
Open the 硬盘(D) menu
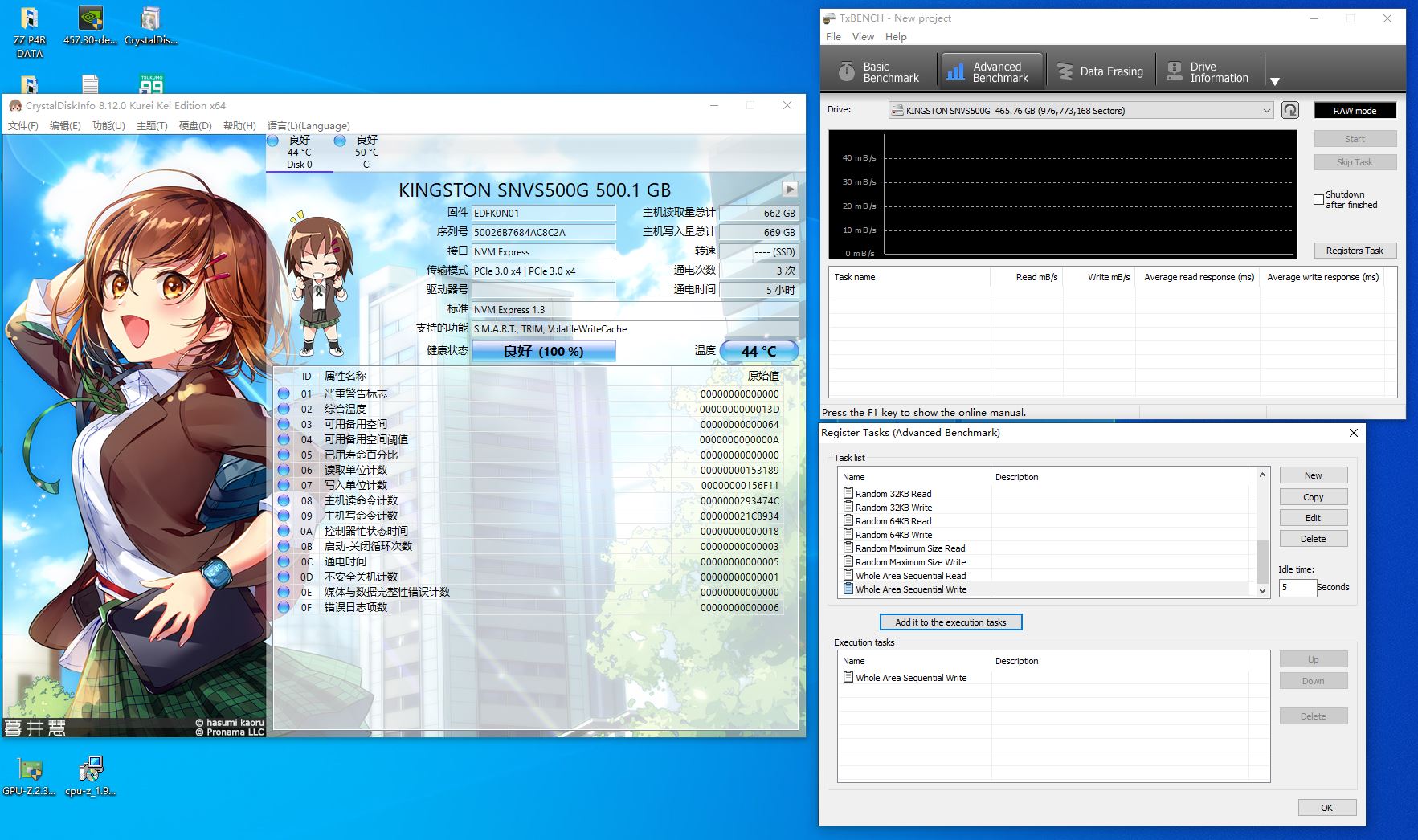tap(195, 125)
